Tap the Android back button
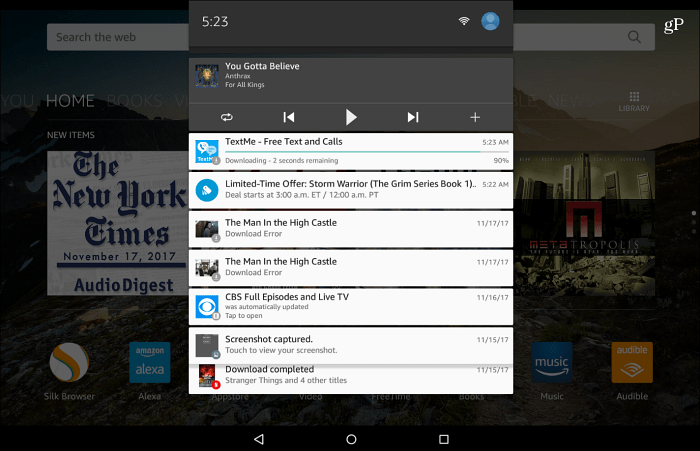The width and height of the screenshot is (700, 451). [x=259, y=439]
